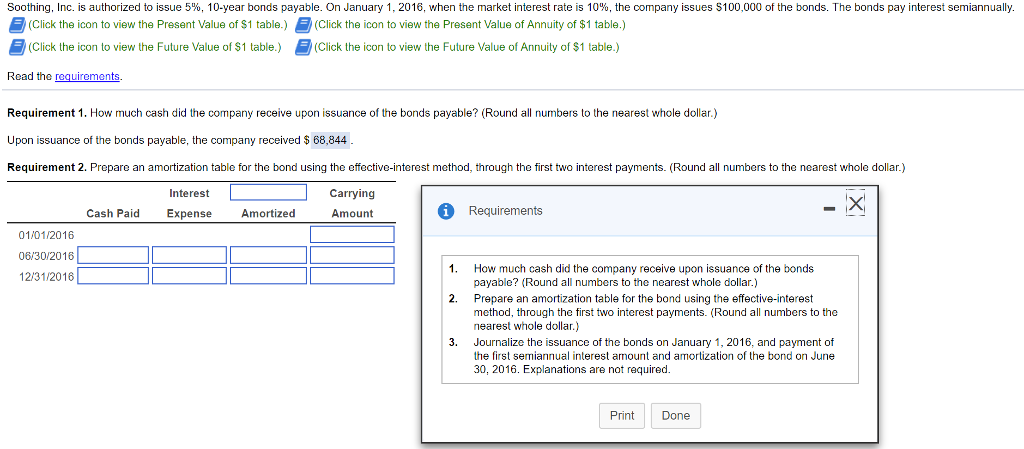
Task: Open the Present Value of $1 table icon
Action: click(18, 25)
